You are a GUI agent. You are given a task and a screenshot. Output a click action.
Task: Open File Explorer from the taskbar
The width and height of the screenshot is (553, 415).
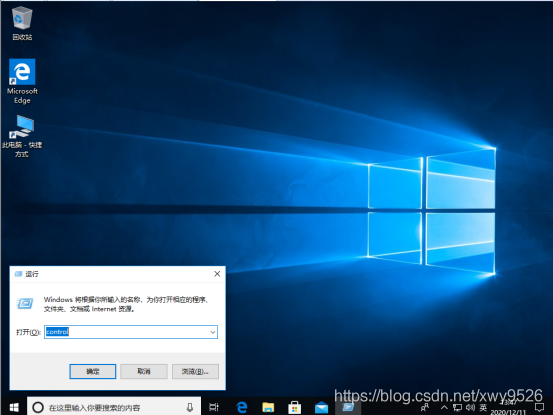click(268, 407)
